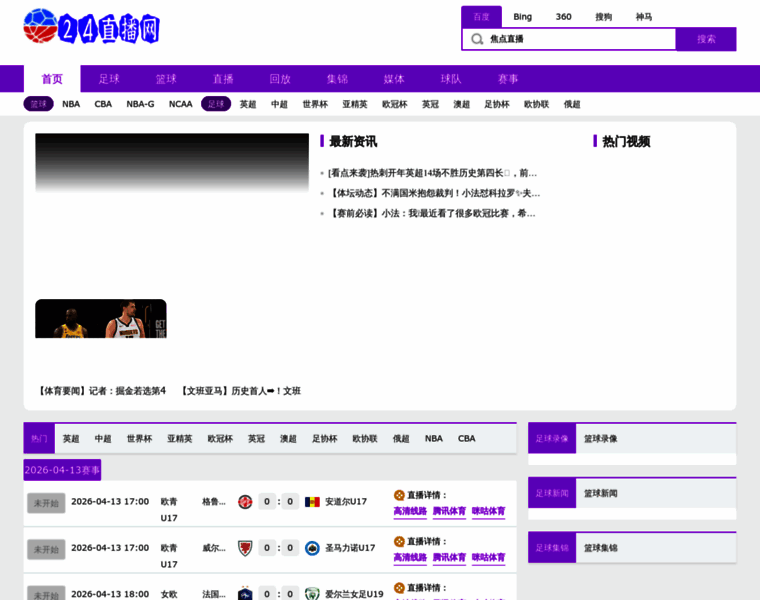This screenshot has width=760, height=600.
Task: Switch search engine to 搜狗
Action: pos(603,16)
